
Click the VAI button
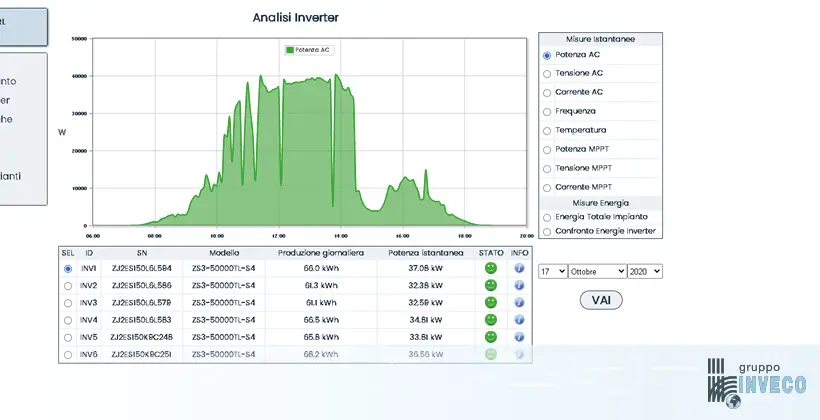(x=601, y=300)
